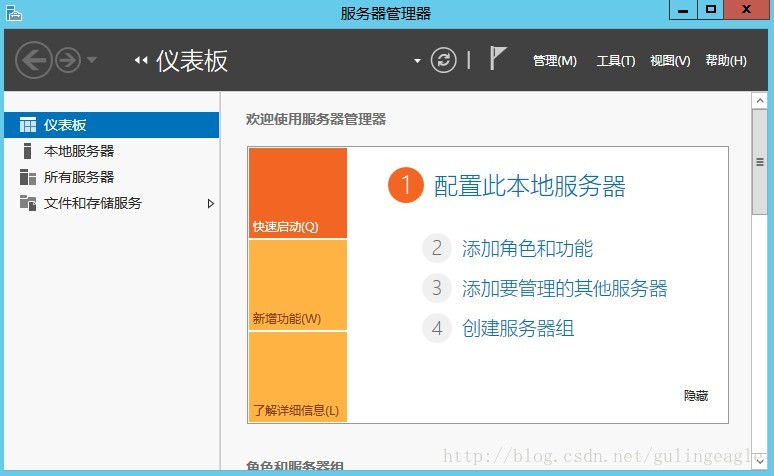Select 仪表板 in the sidebar
Viewport: 774px width, 476px height.
point(112,125)
